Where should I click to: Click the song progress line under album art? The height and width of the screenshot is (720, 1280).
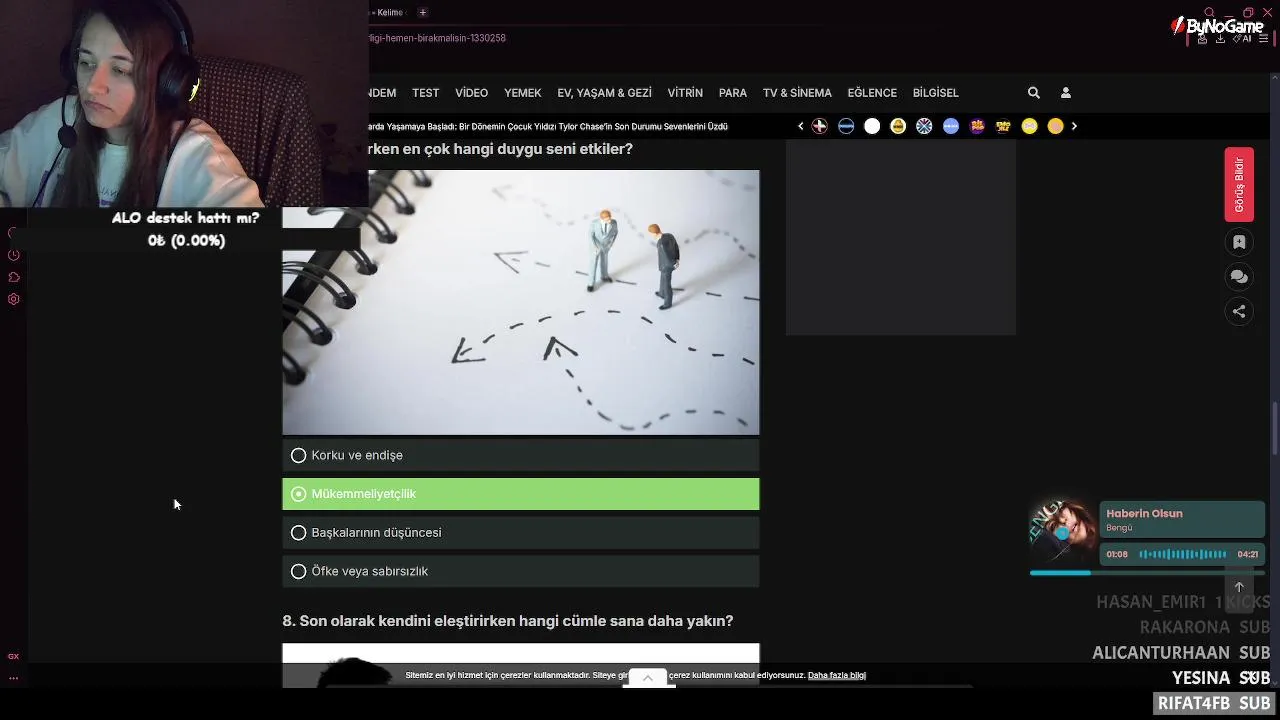[1146, 573]
